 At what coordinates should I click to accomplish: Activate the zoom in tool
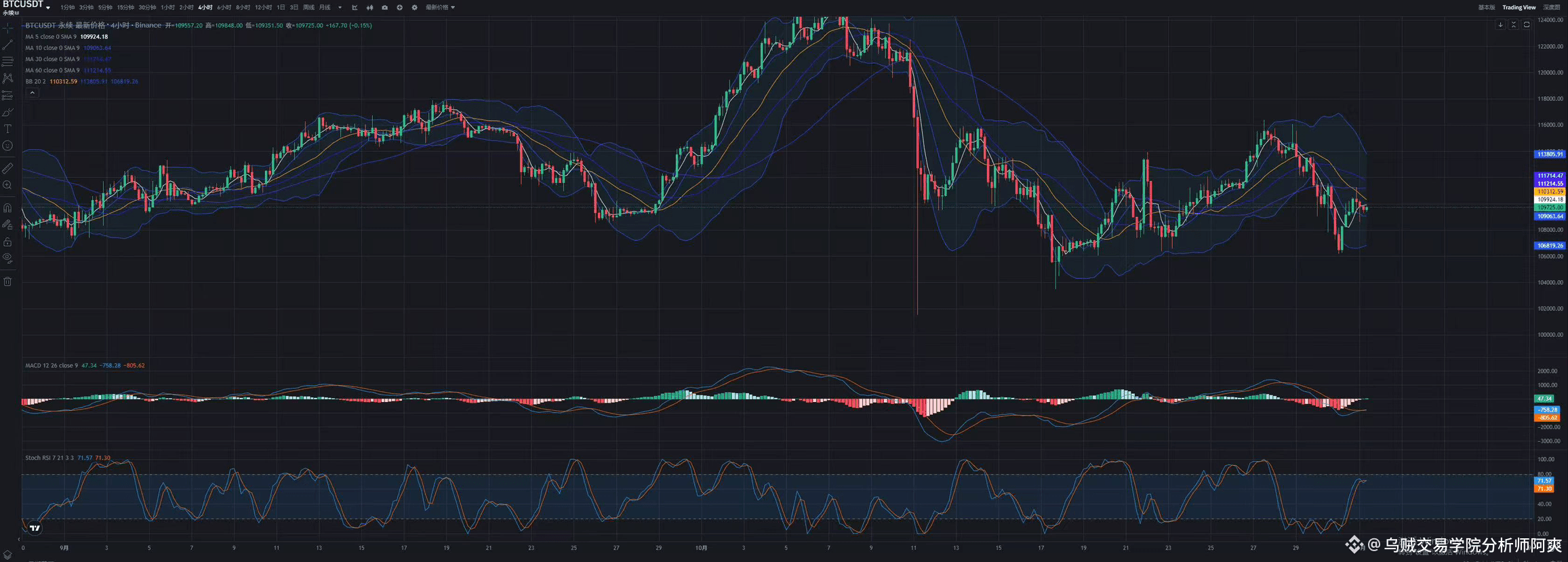[x=7, y=184]
